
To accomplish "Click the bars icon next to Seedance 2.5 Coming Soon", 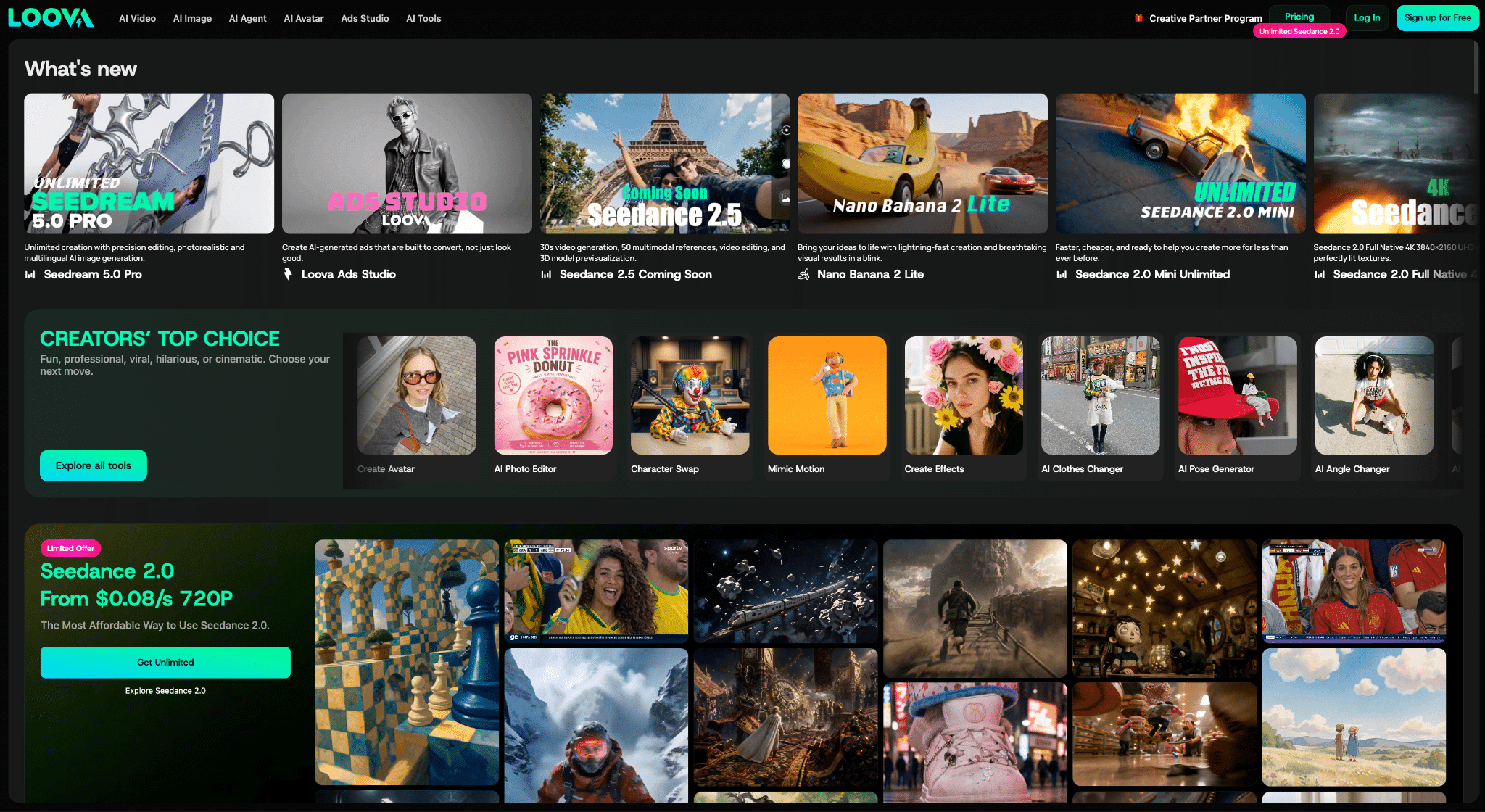I will coord(546,275).
